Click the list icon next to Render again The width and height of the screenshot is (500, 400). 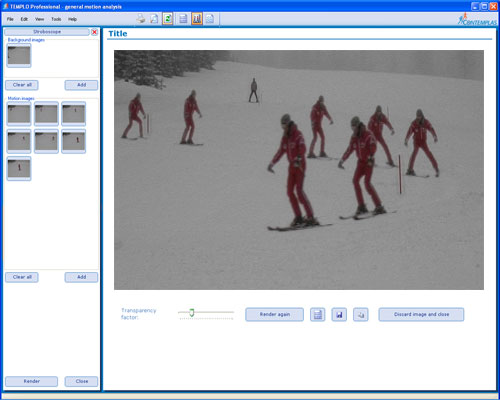318,314
